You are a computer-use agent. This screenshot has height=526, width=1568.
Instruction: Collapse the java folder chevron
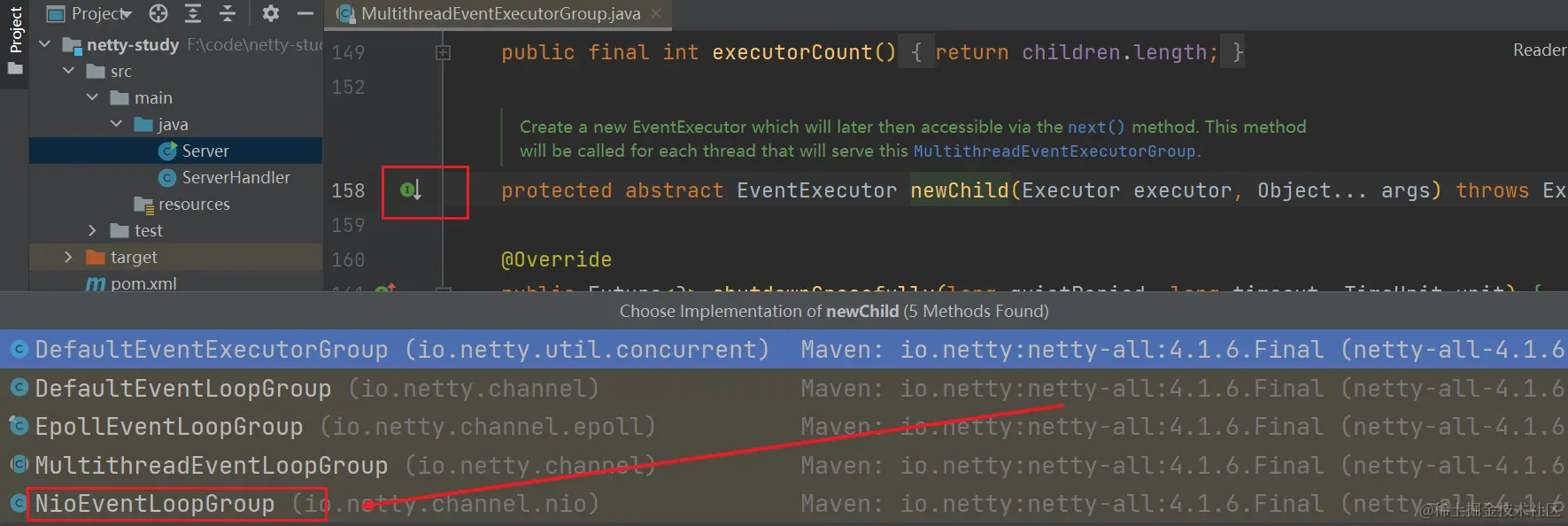tap(116, 124)
